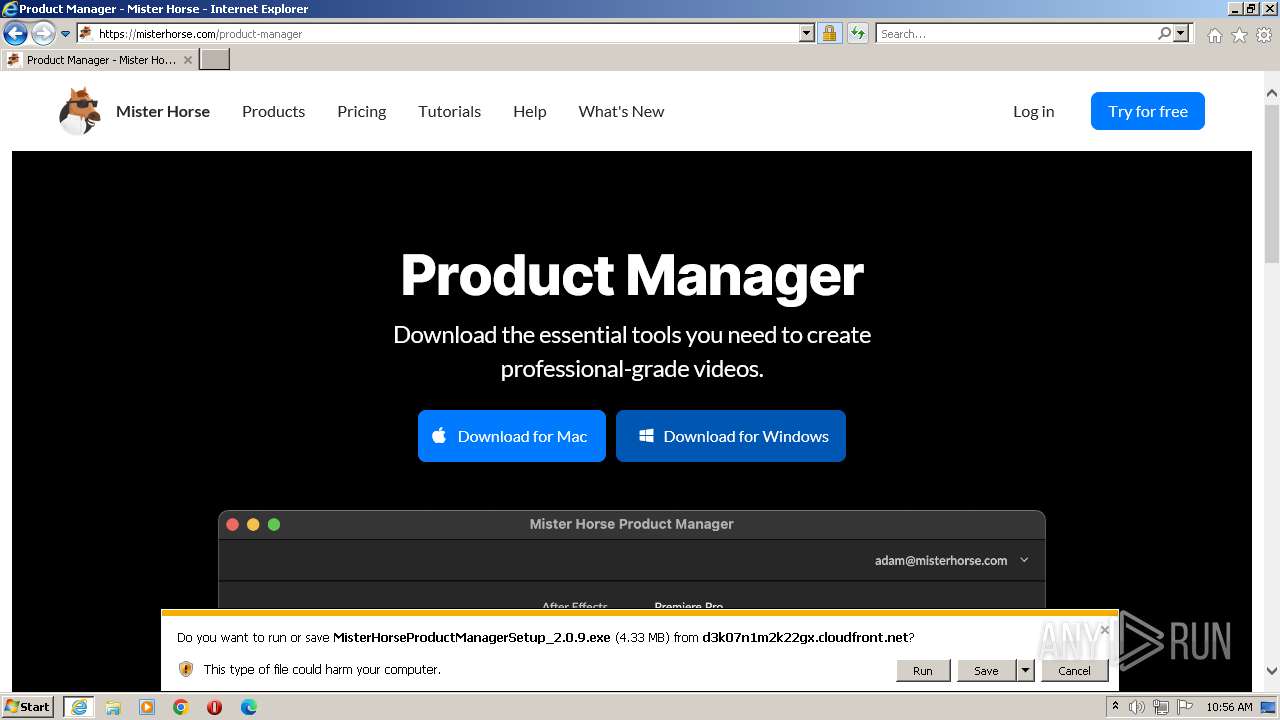Viewport: 1280px width, 720px height.
Task: Click the IE Home icon
Action: (x=1214, y=35)
